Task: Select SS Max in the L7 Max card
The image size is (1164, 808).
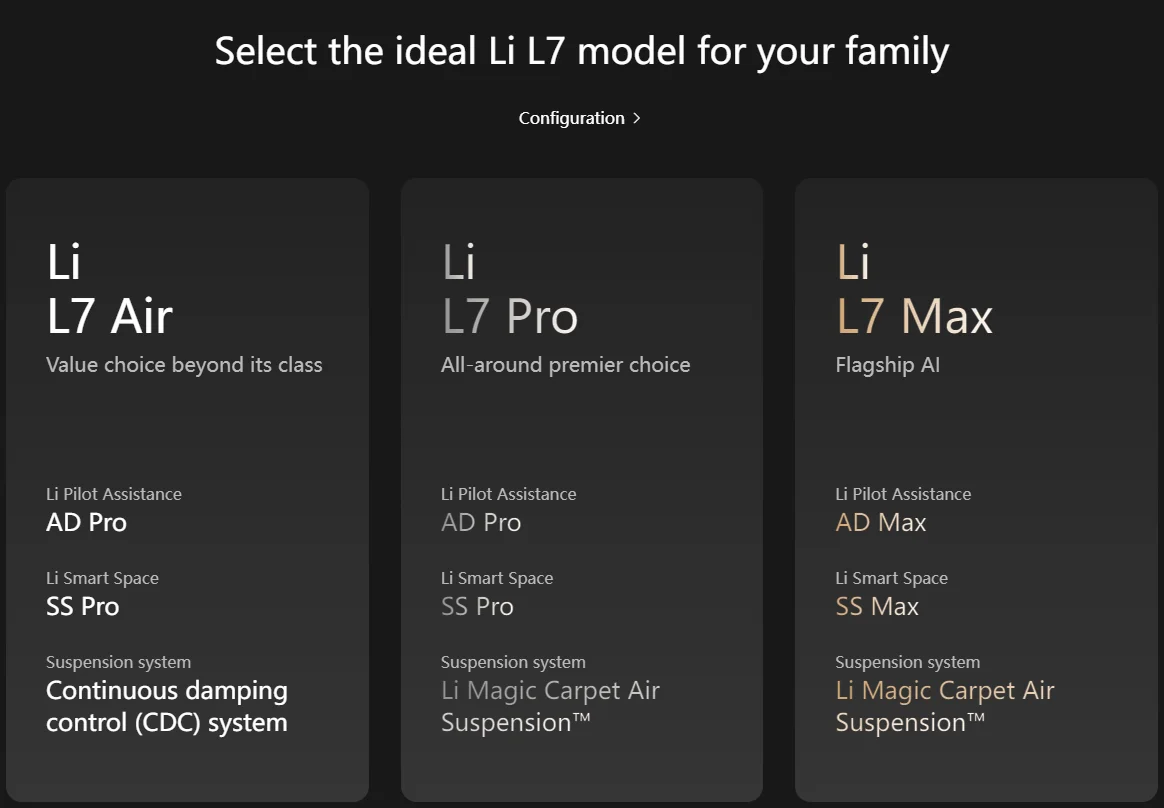Action: (x=877, y=606)
